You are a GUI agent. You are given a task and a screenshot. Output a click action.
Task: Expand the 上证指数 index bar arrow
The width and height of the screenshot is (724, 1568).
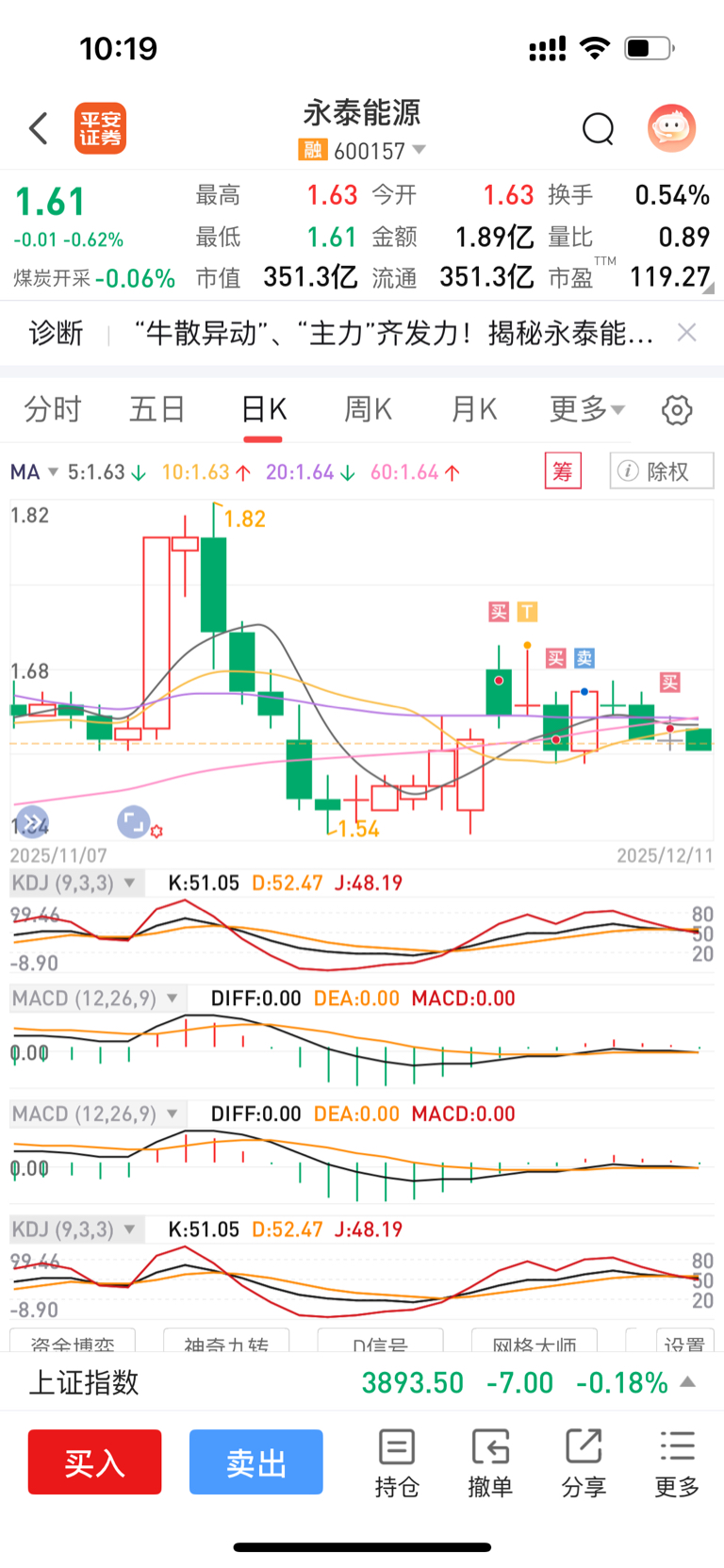688,1382
